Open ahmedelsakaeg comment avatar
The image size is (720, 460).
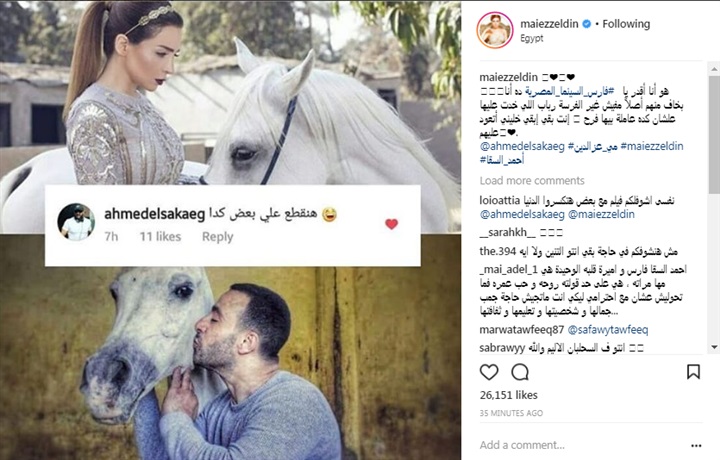pos(76,222)
